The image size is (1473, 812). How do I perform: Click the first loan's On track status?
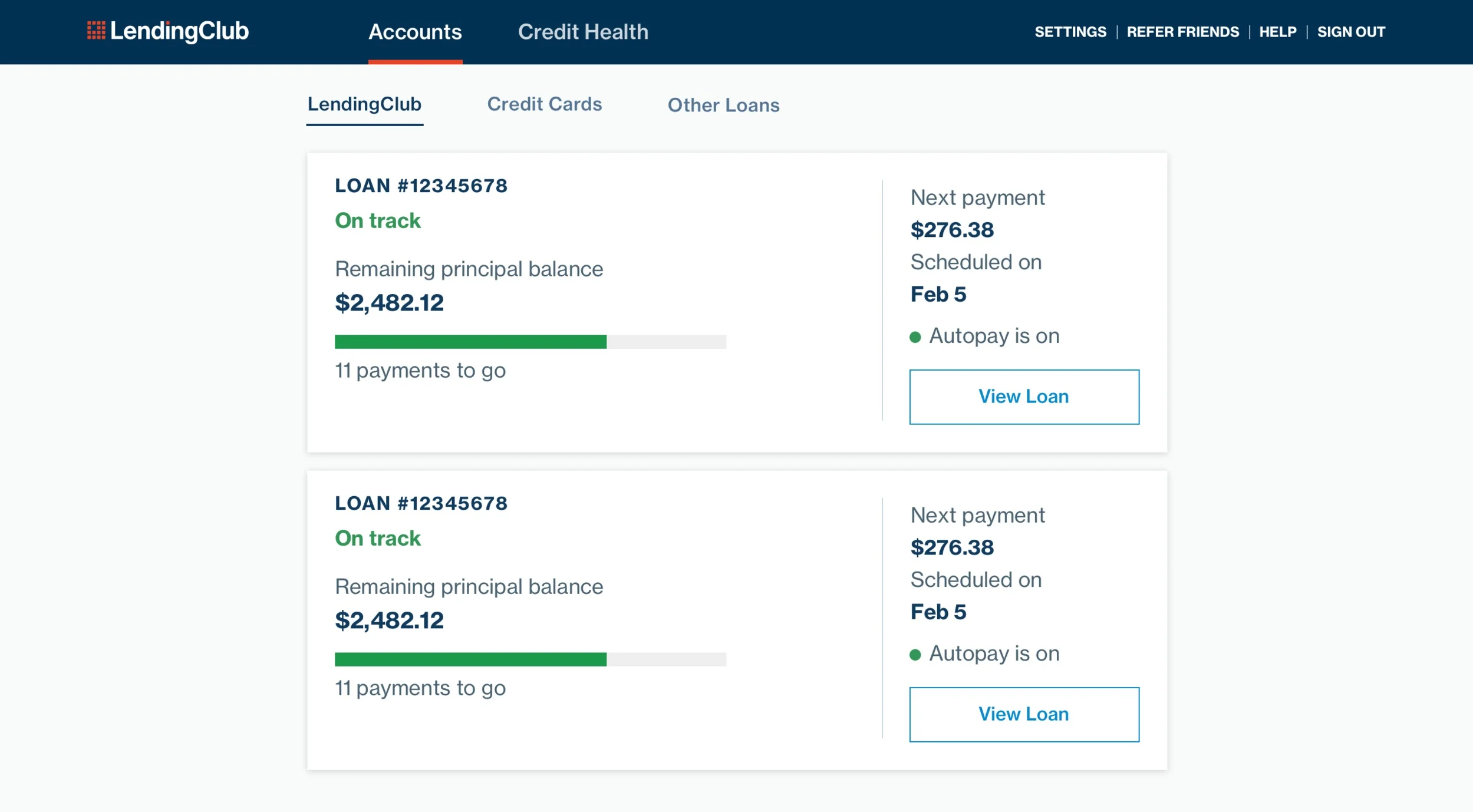pos(377,220)
